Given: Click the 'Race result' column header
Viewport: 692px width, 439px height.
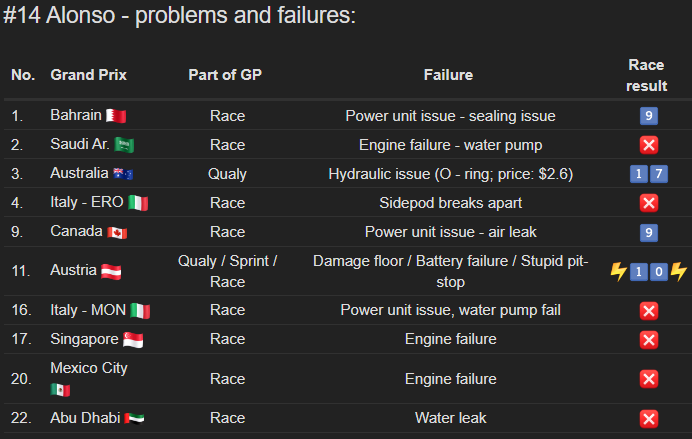Looking at the screenshot, I should tap(646, 75).
